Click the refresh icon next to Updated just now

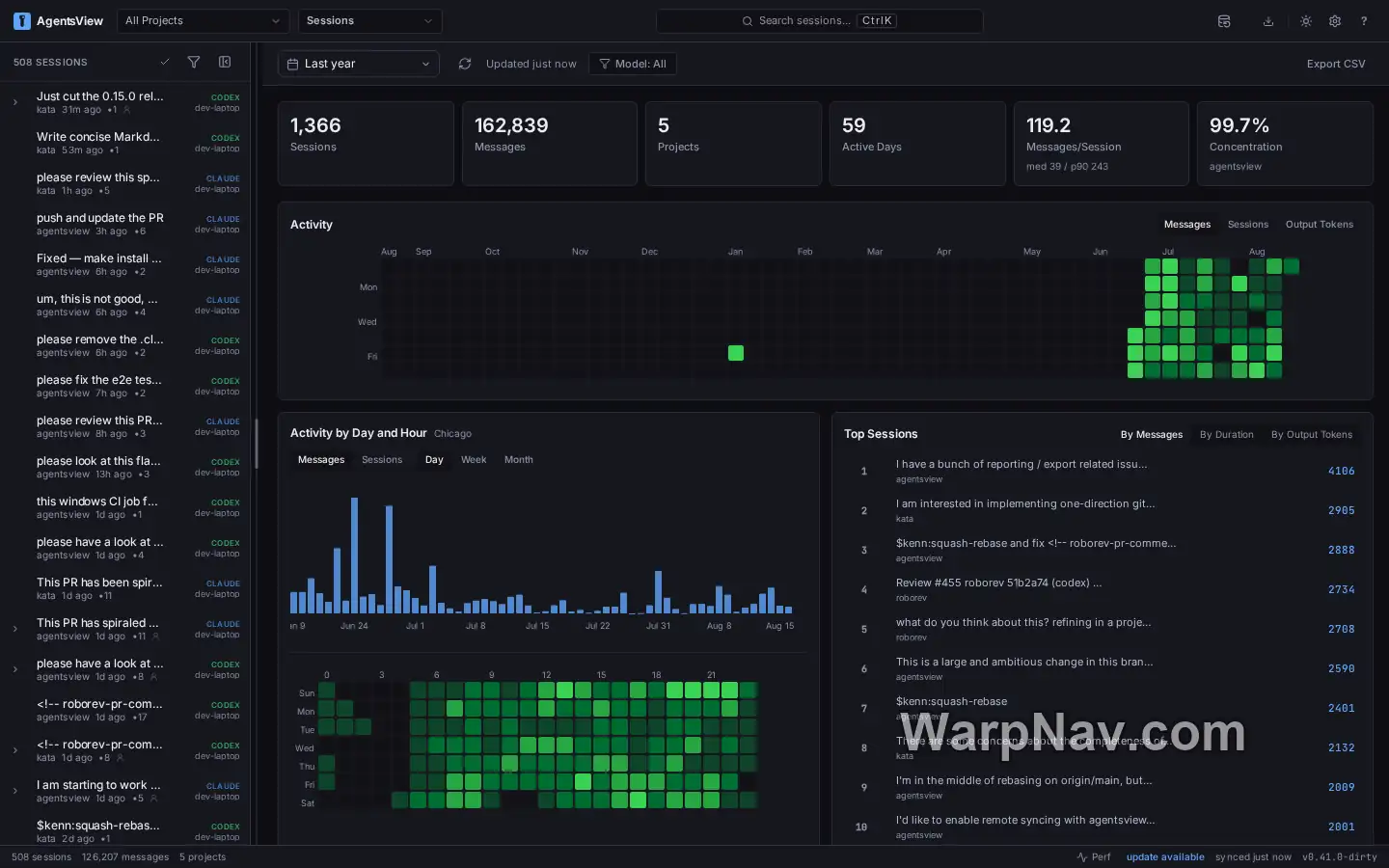(465, 64)
